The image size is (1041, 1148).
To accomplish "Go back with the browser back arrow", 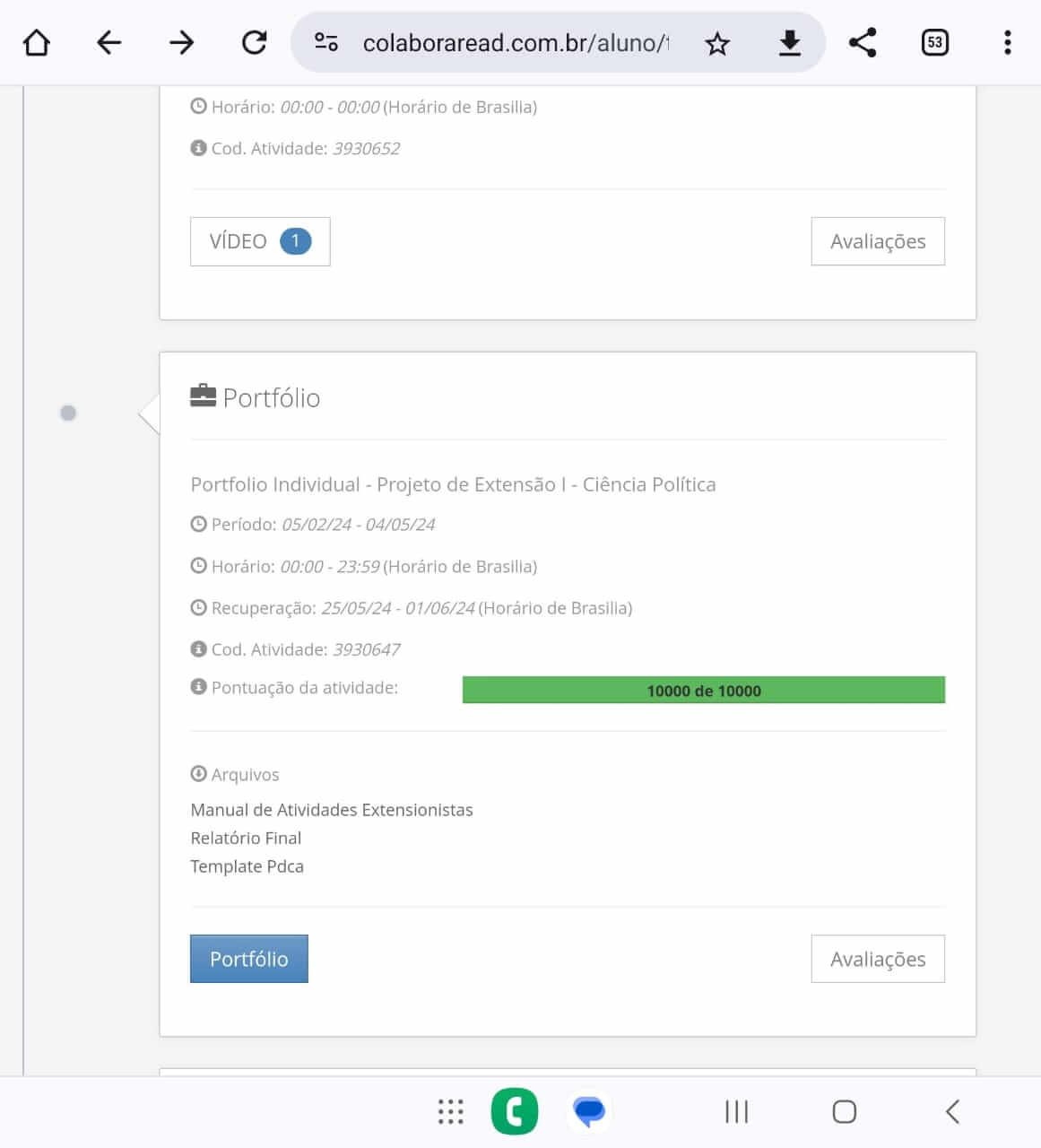I will 108,42.
